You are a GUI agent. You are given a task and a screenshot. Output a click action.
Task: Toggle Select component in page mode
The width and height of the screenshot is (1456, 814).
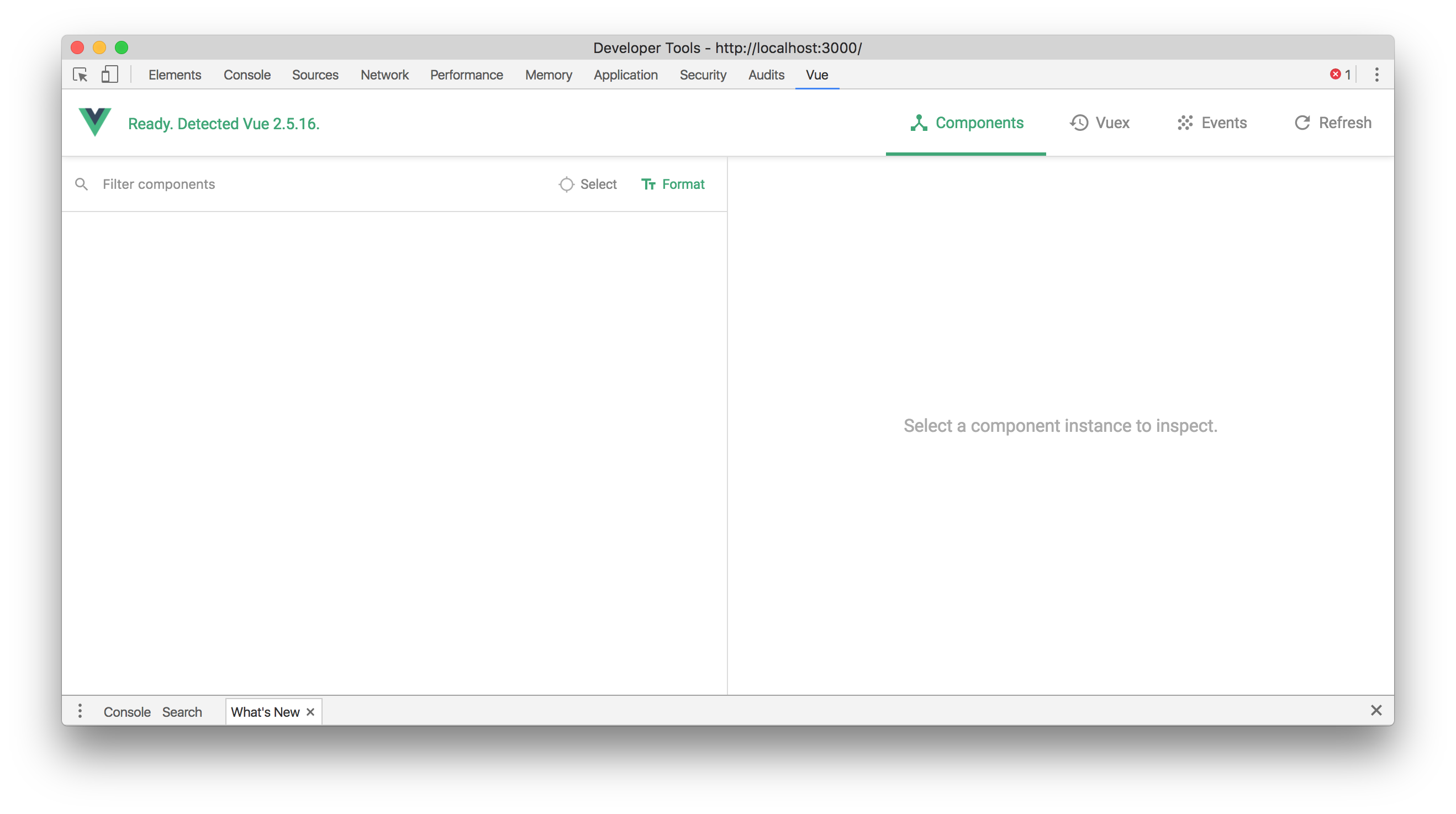(587, 184)
